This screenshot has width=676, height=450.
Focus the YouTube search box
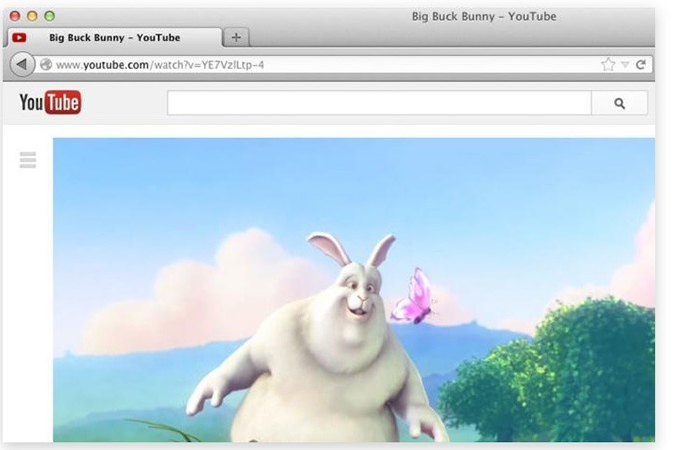coord(379,103)
